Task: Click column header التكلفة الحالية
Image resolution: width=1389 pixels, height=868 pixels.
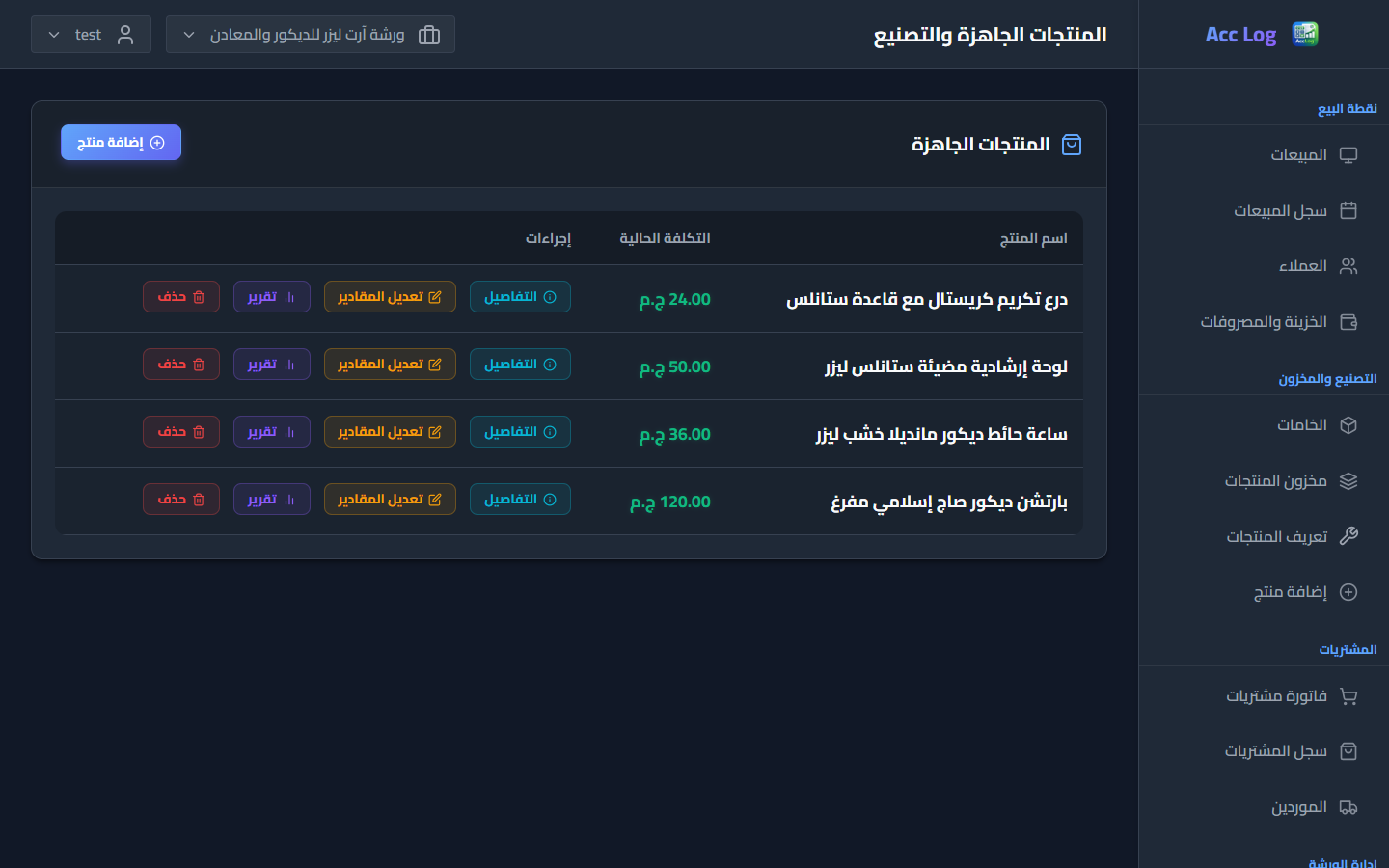Action: pyautogui.click(x=665, y=238)
